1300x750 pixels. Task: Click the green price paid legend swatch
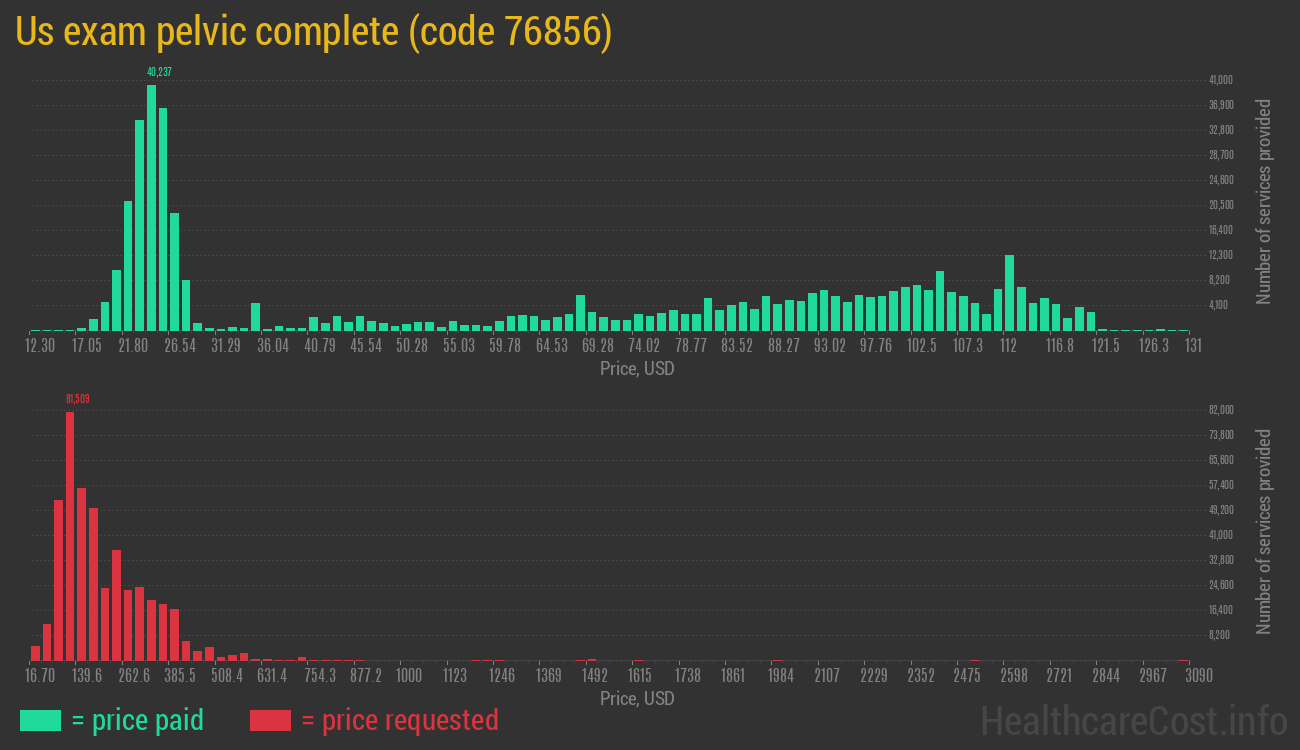click(40, 720)
